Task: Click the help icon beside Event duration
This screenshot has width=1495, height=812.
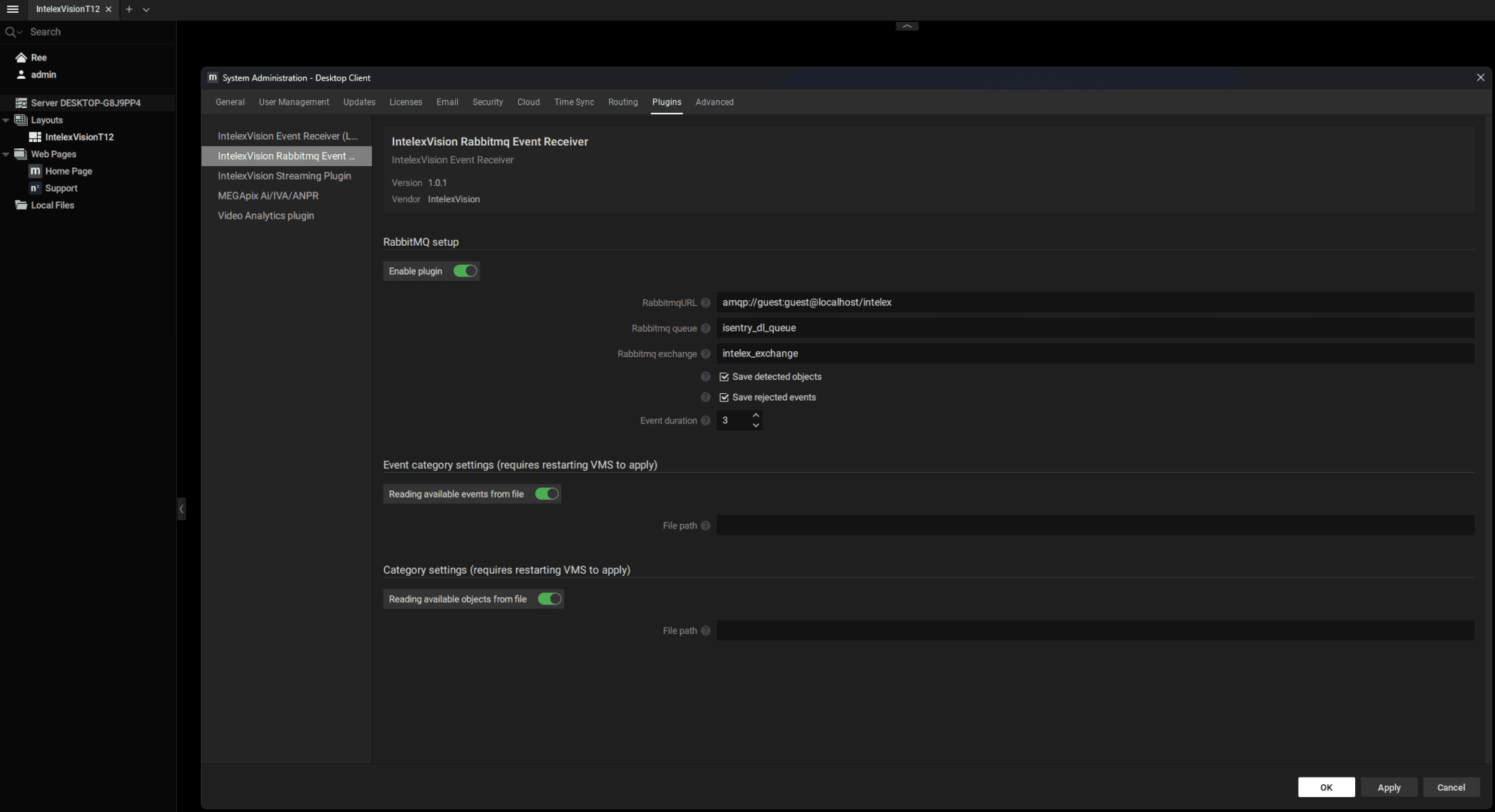Action: pyautogui.click(x=705, y=421)
